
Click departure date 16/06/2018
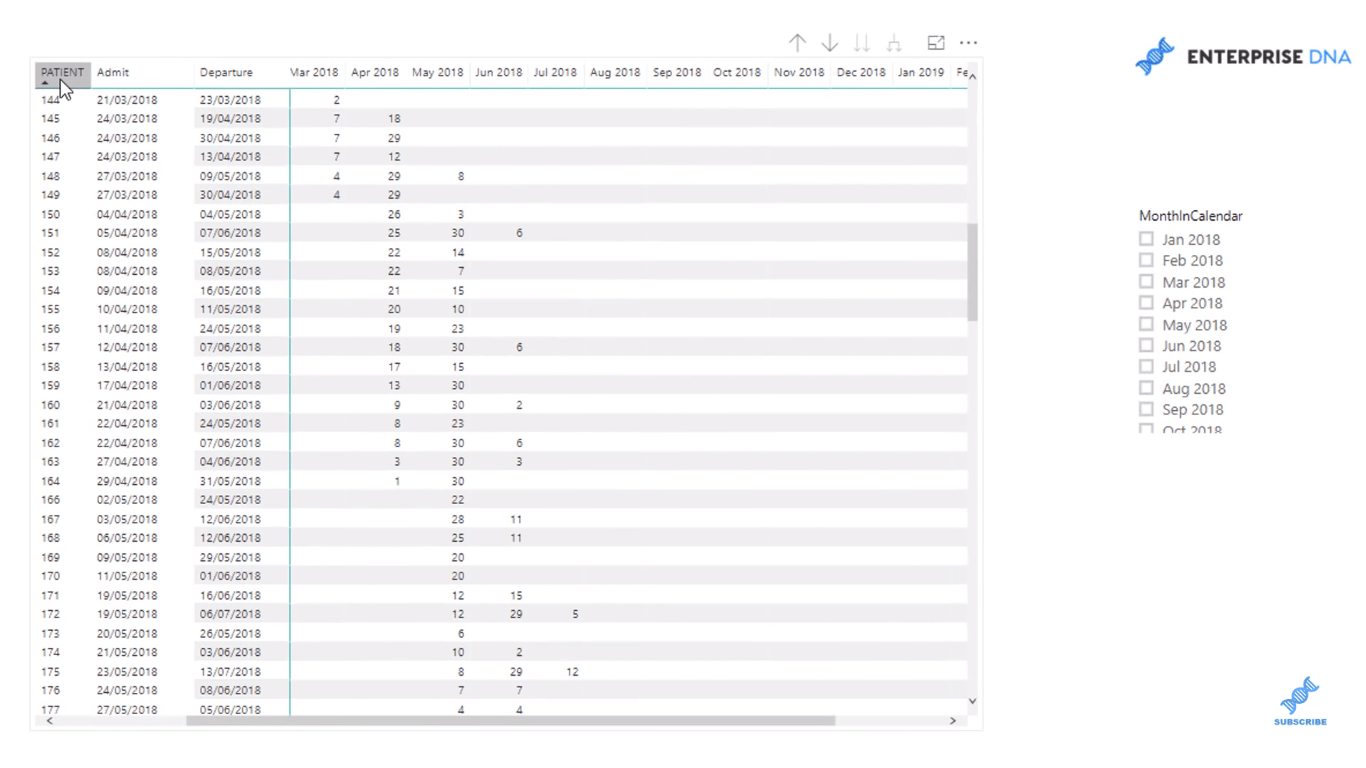pyautogui.click(x=230, y=595)
